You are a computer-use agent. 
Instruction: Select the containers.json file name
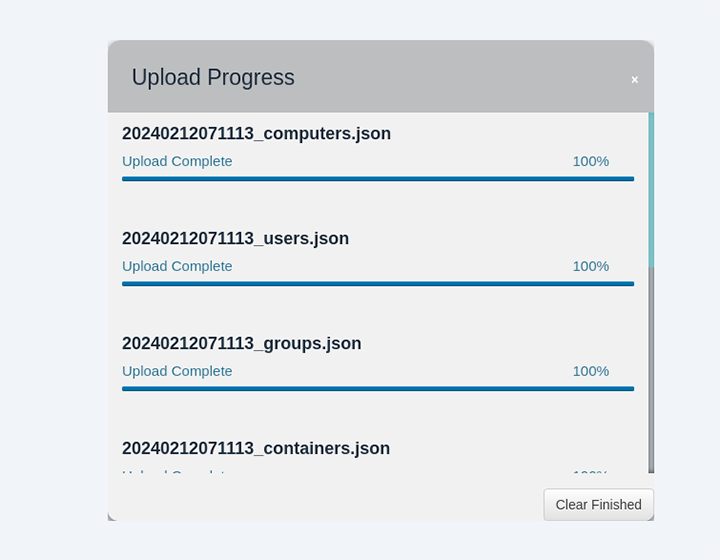[256, 448]
